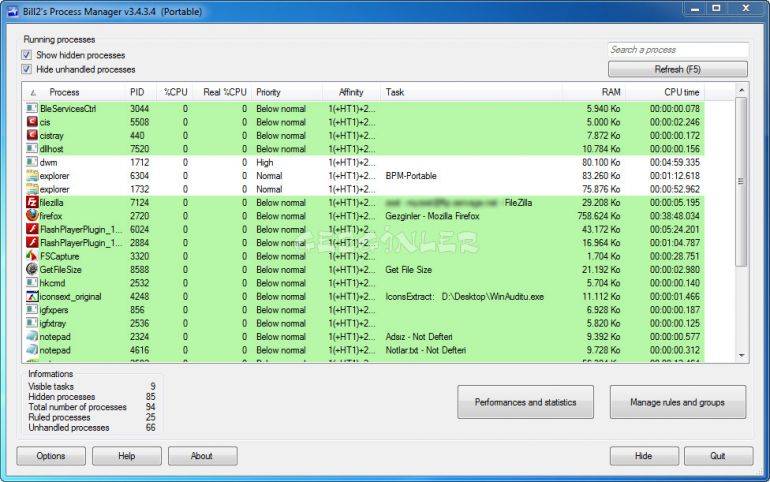The width and height of the screenshot is (770, 482).
Task: Toggle Show hidden processes checkbox
Action: pos(27,55)
